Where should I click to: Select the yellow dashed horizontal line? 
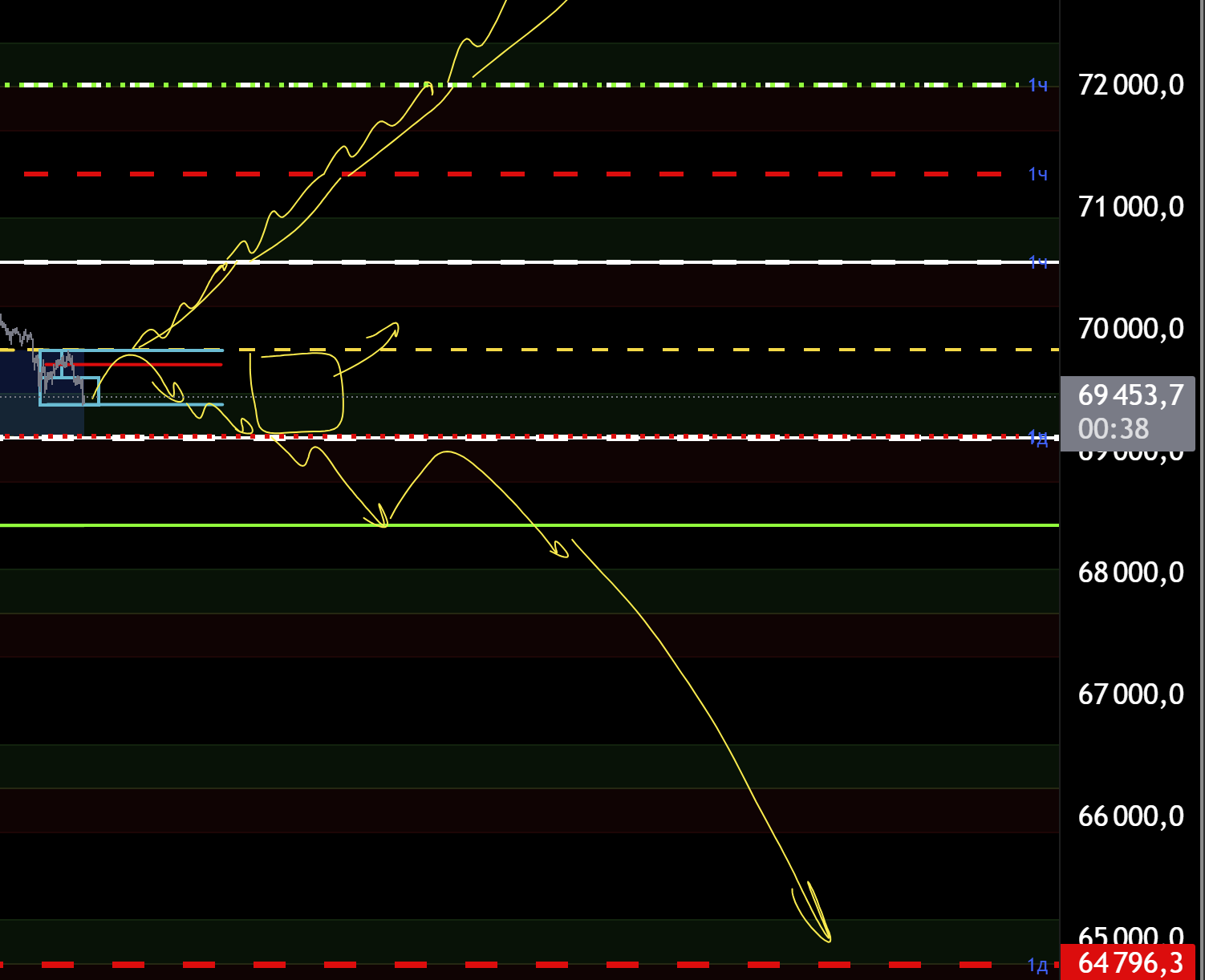(x=642, y=350)
